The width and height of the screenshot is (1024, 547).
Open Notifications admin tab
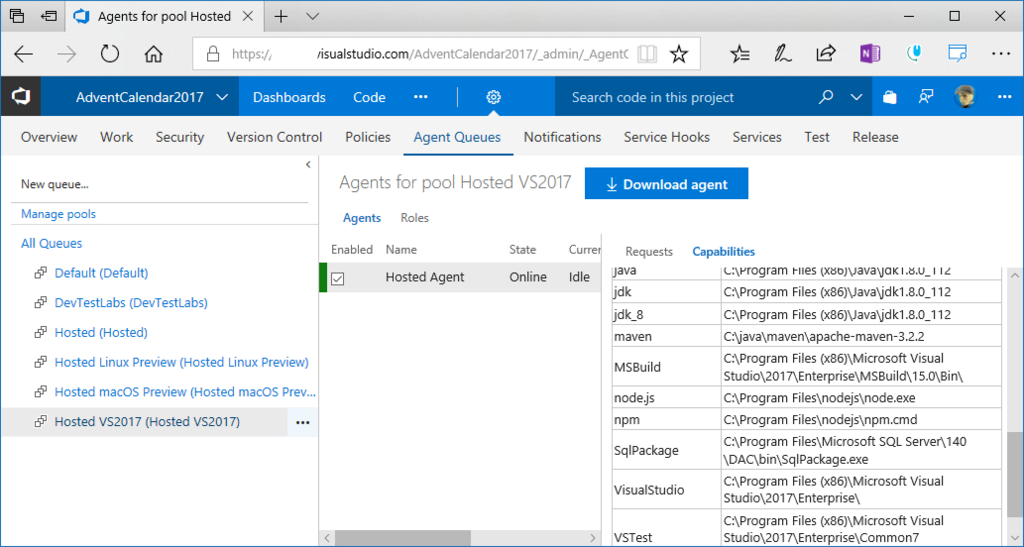[x=562, y=137]
